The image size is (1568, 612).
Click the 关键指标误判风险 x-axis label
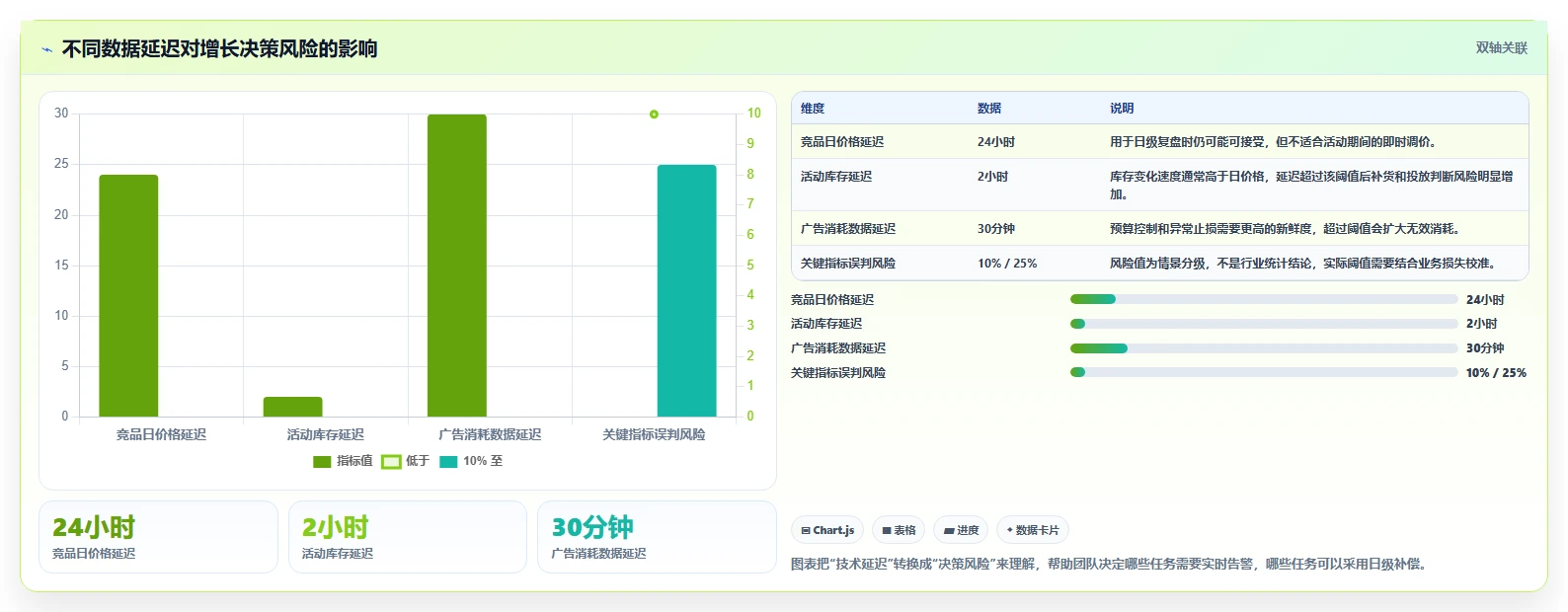[654, 434]
